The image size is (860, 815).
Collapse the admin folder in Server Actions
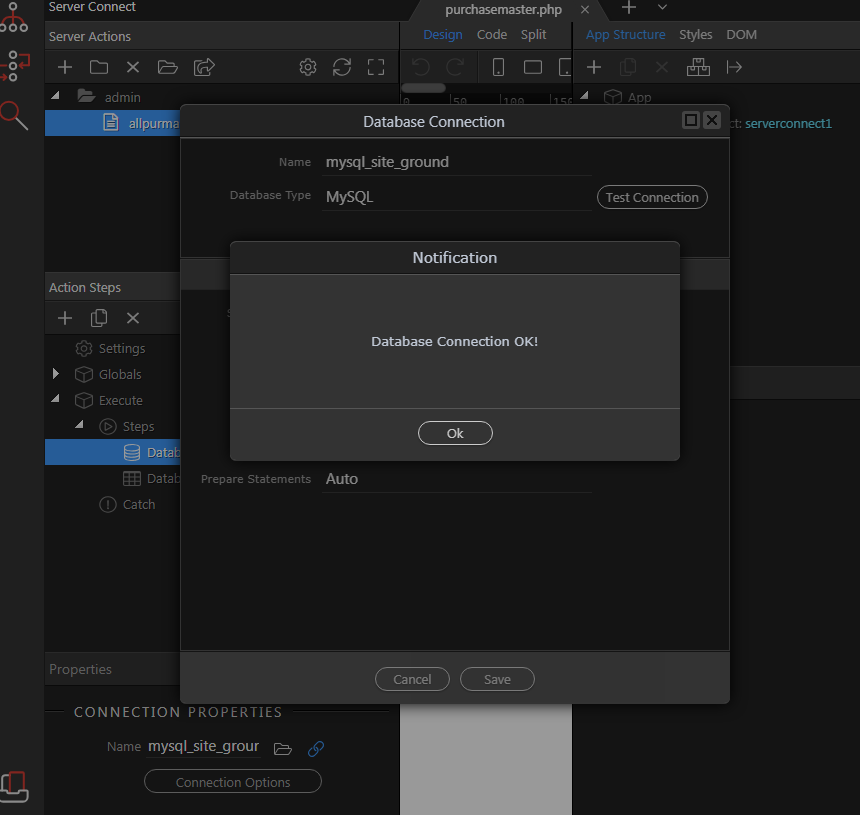pyautogui.click(x=56, y=97)
